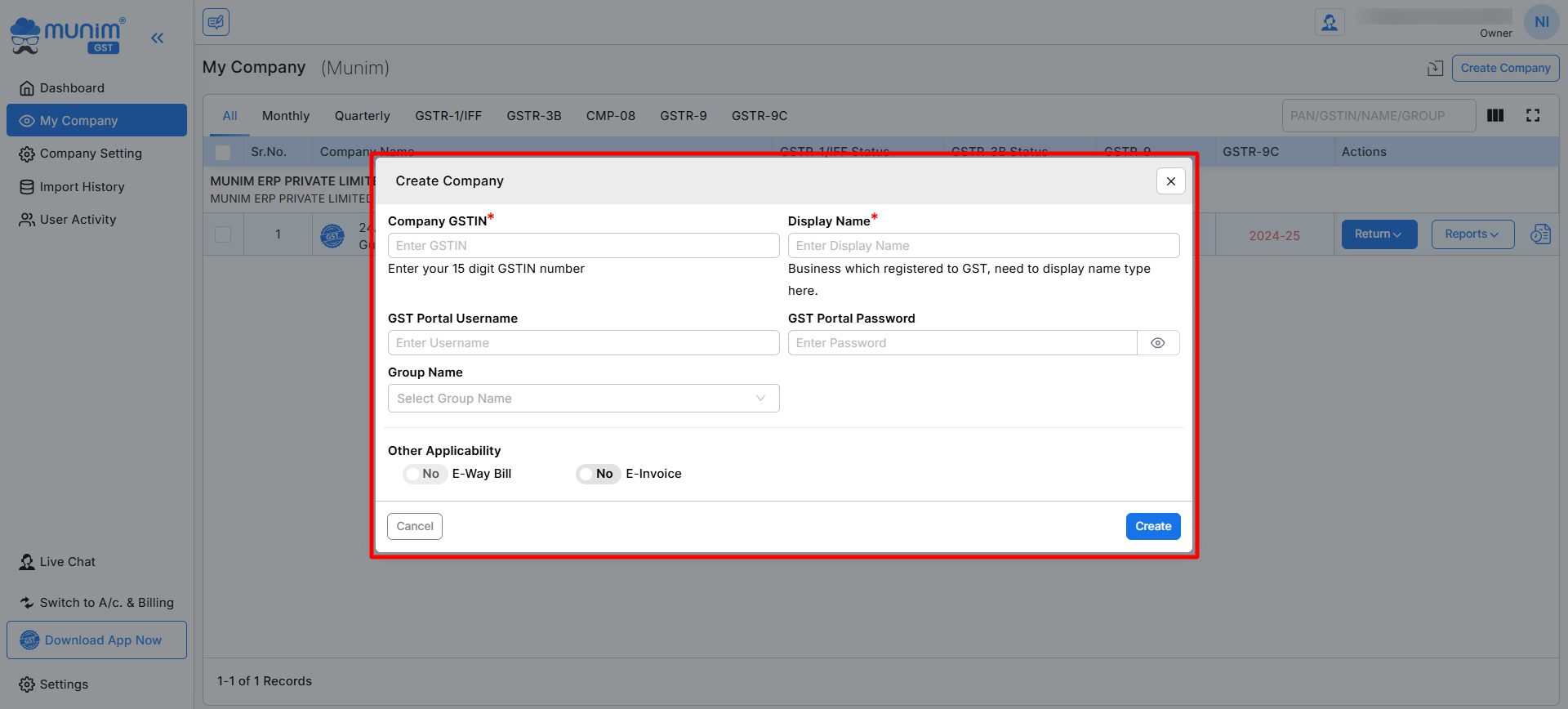Screen dimensions: 1568x709
Task: Collapse the sidebar with double-chevron icon
Action: 158,38
